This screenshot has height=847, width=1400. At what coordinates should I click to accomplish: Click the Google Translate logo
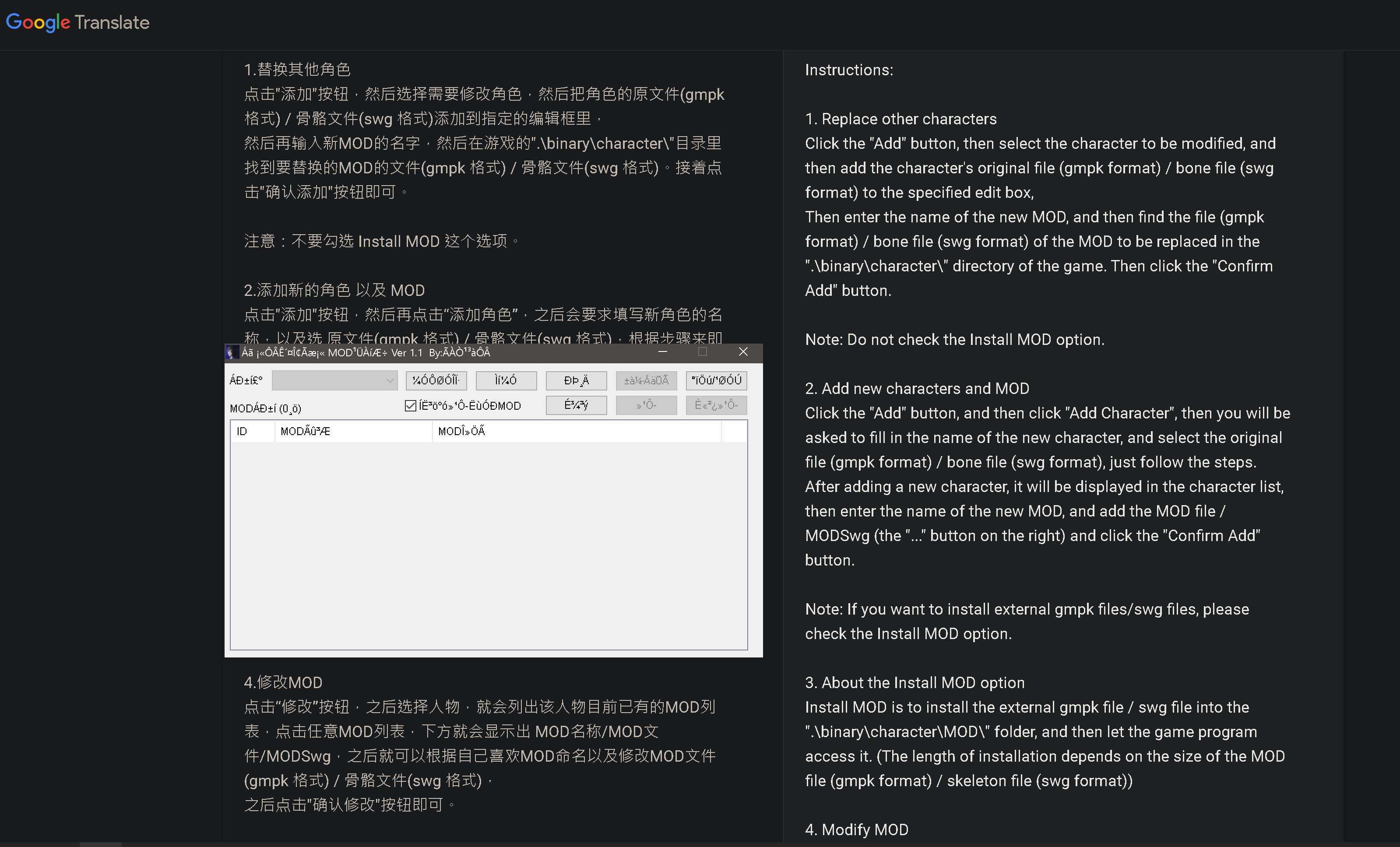tap(78, 22)
